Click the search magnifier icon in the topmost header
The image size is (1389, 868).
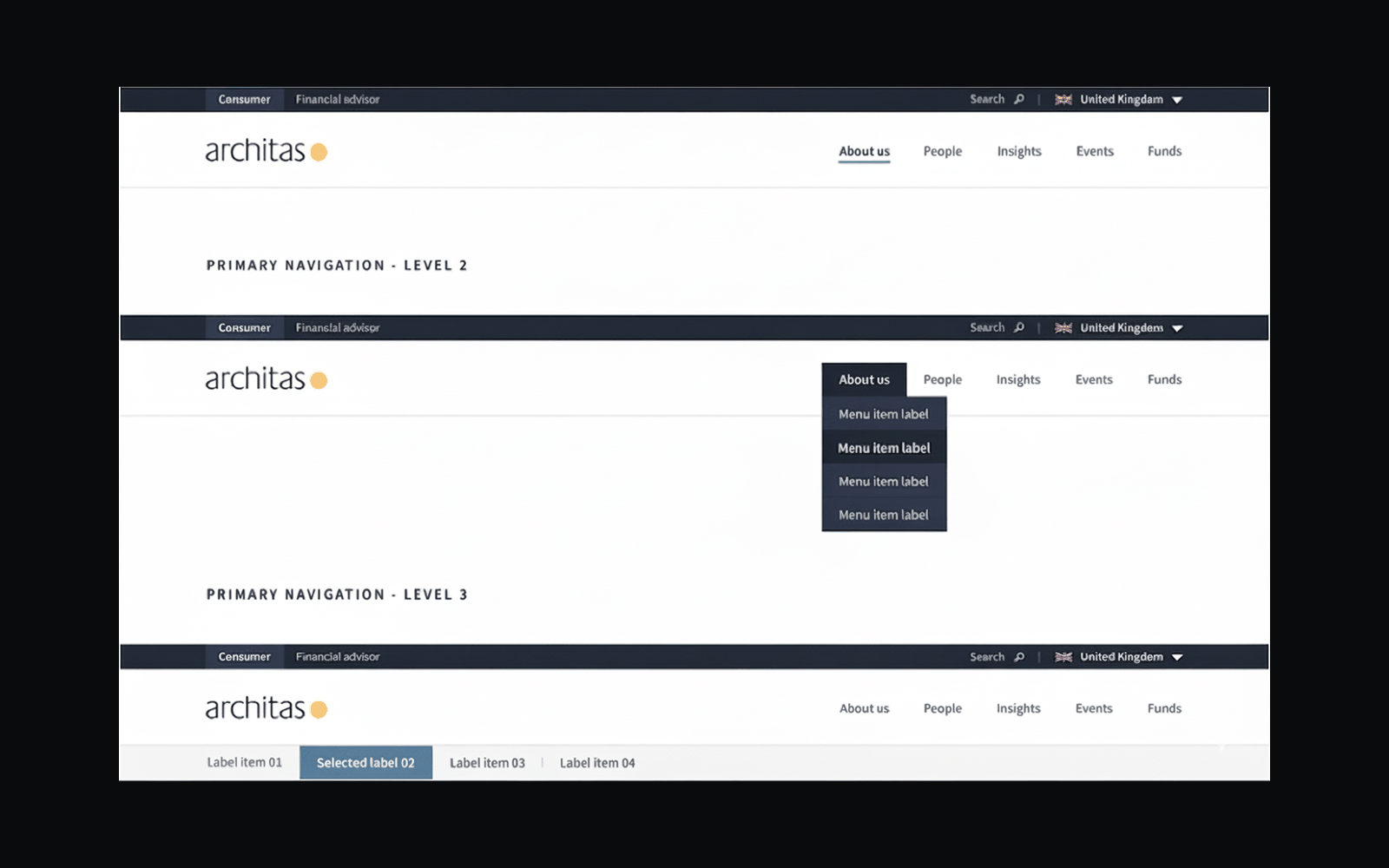point(1019,99)
